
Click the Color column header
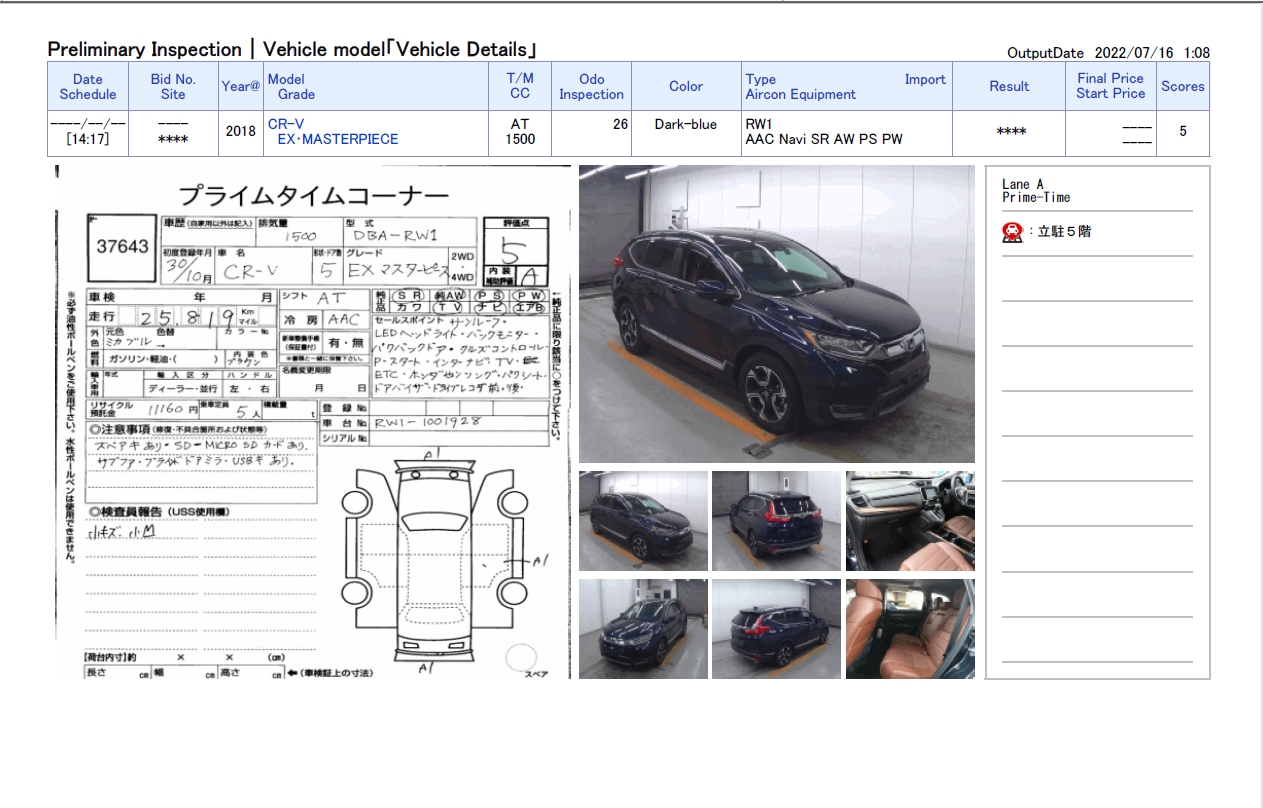click(686, 87)
